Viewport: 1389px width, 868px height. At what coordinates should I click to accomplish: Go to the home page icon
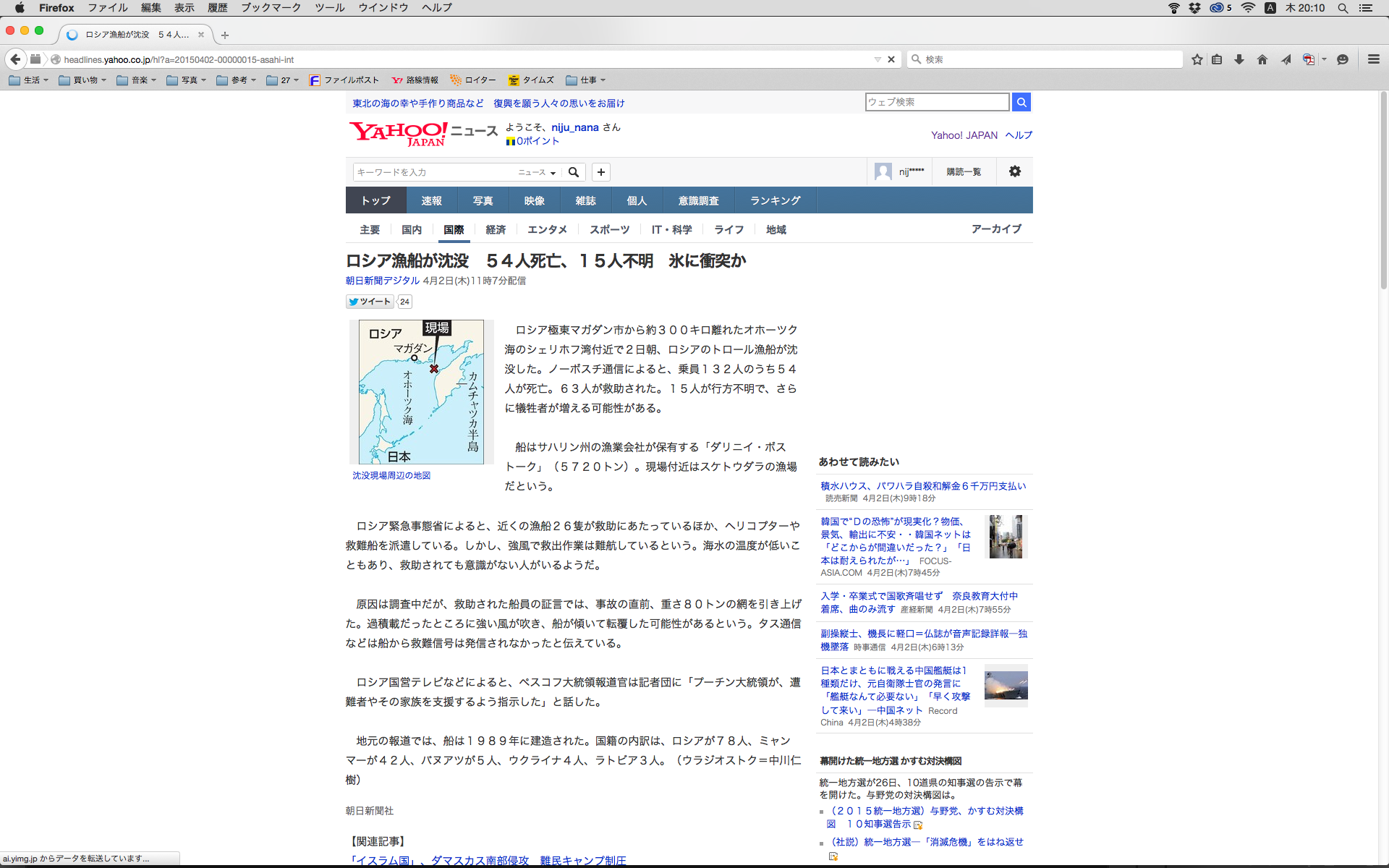tap(1262, 59)
